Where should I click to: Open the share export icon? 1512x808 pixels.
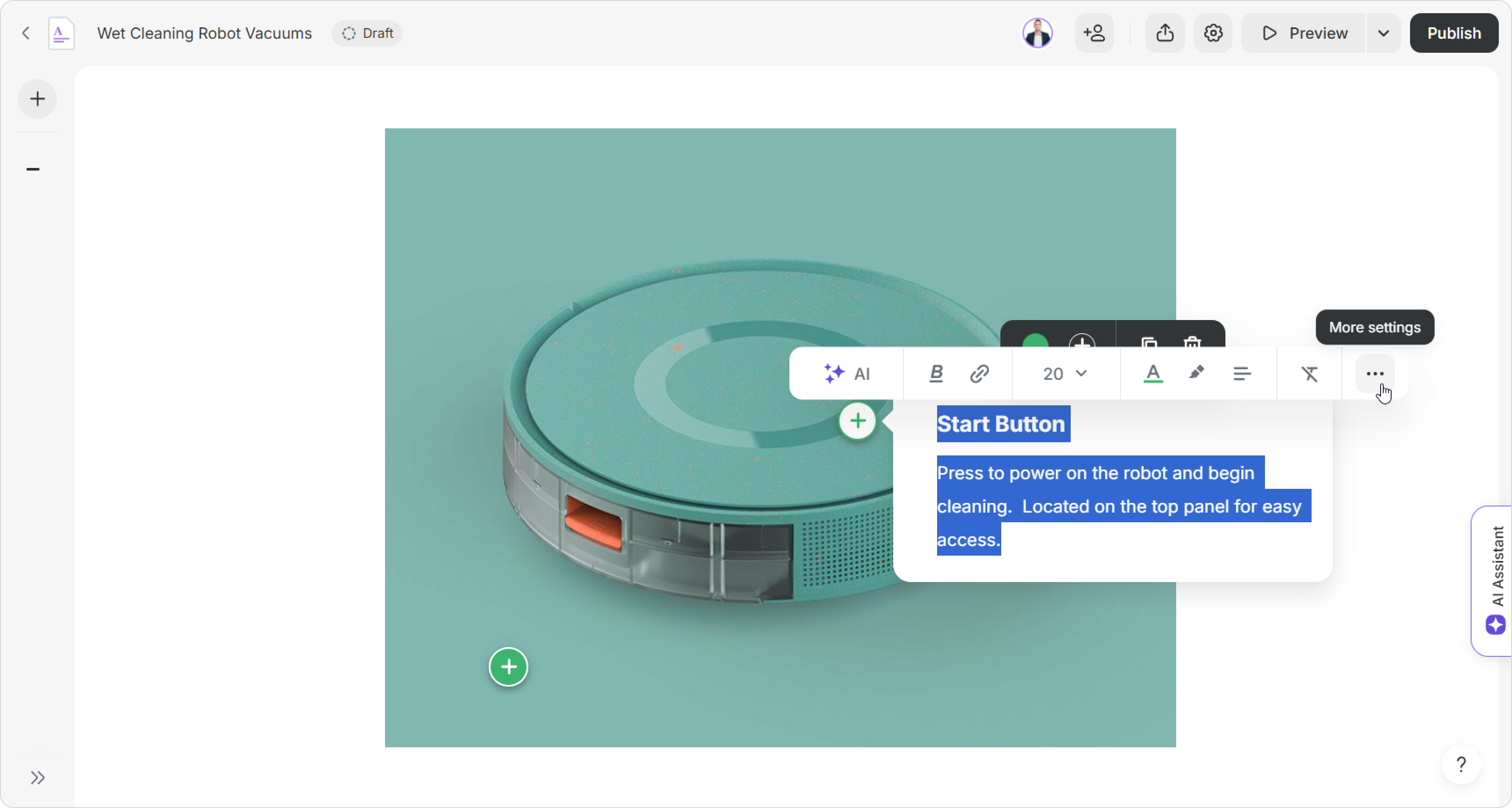coord(1164,33)
